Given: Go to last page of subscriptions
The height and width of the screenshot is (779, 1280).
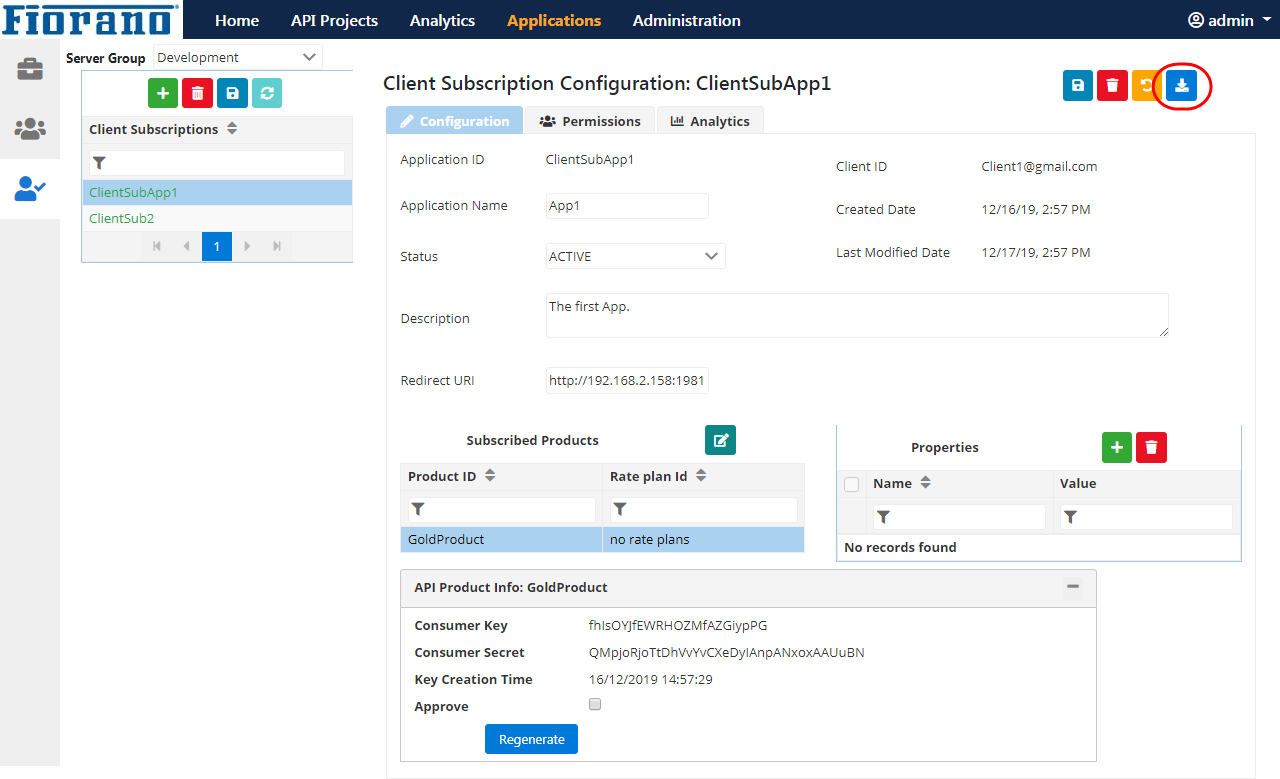Looking at the screenshot, I should click(x=277, y=246).
